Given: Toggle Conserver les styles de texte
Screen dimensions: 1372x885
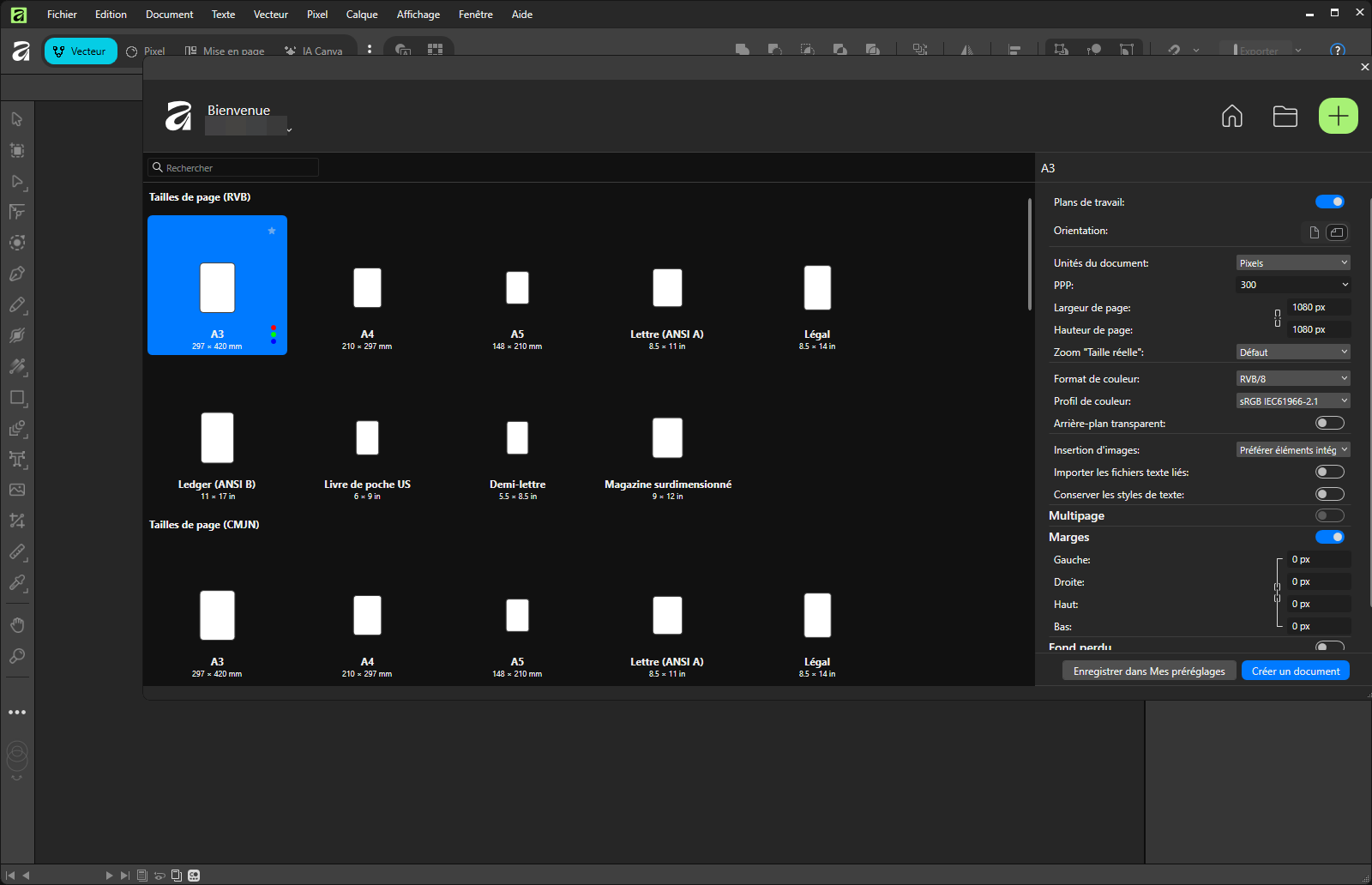Looking at the screenshot, I should [1330, 494].
